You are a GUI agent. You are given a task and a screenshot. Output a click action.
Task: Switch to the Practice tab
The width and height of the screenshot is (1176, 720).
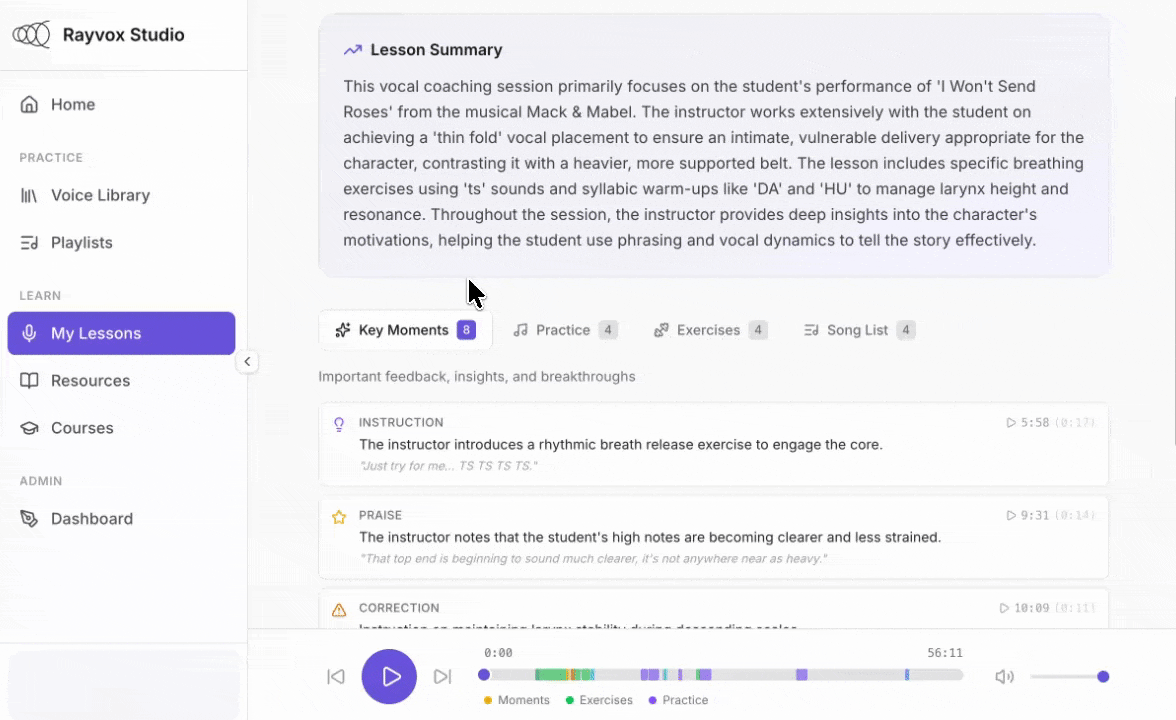coord(564,329)
